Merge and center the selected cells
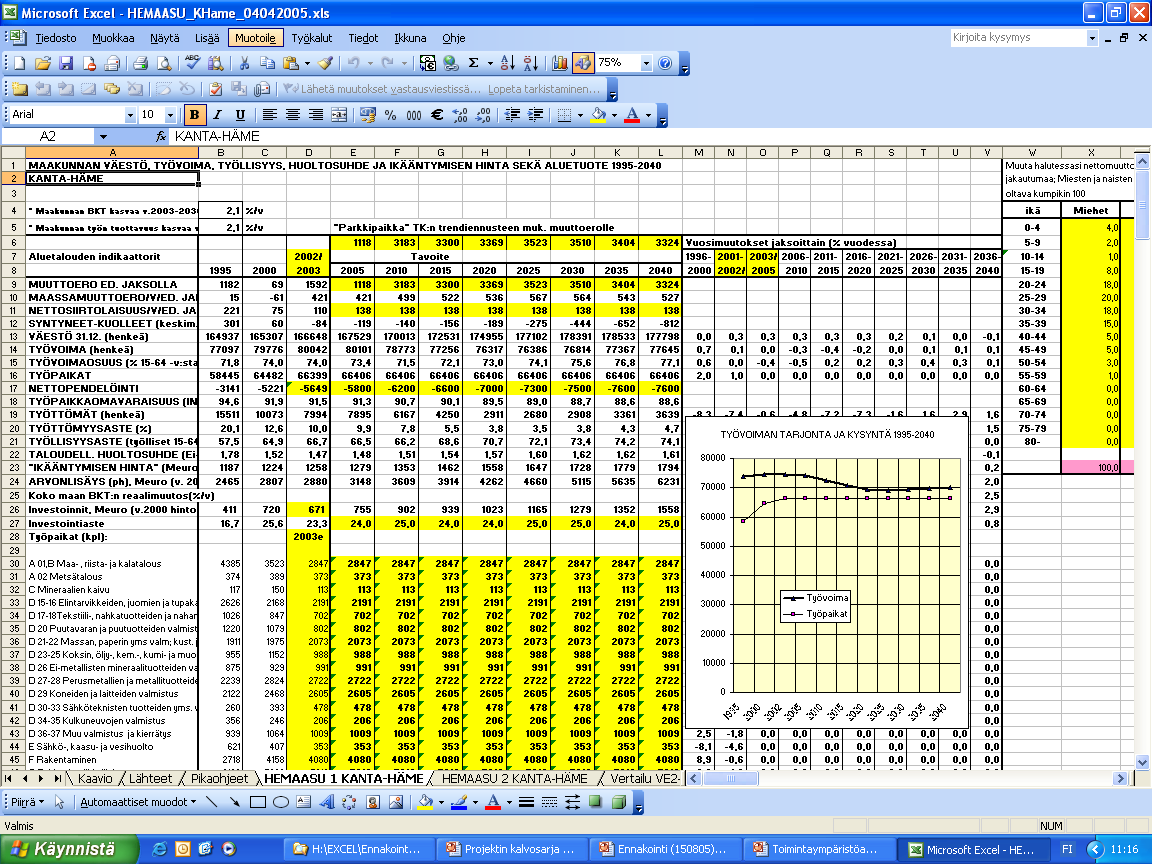The width and height of the screenshot is (1152, 864). pos(339,115)
